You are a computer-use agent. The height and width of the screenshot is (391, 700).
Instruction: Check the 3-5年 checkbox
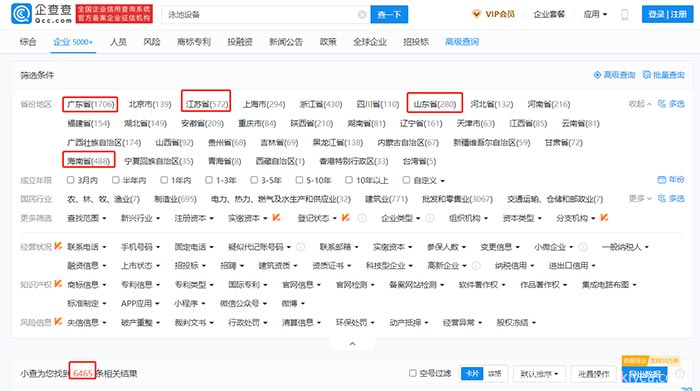[254, 180]
